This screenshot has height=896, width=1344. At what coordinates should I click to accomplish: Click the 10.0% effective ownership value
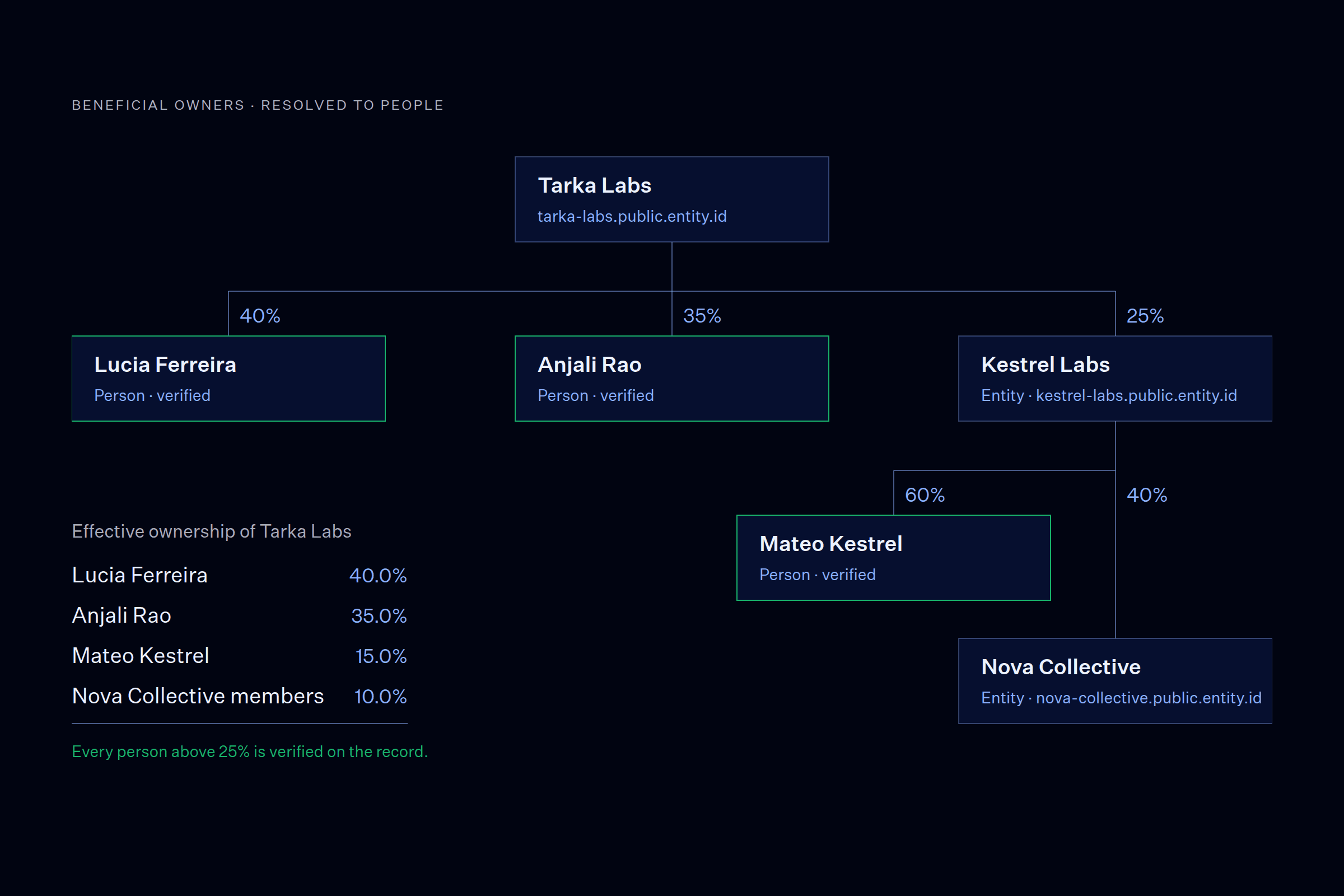pyautogui.click(x=381, y=697)
